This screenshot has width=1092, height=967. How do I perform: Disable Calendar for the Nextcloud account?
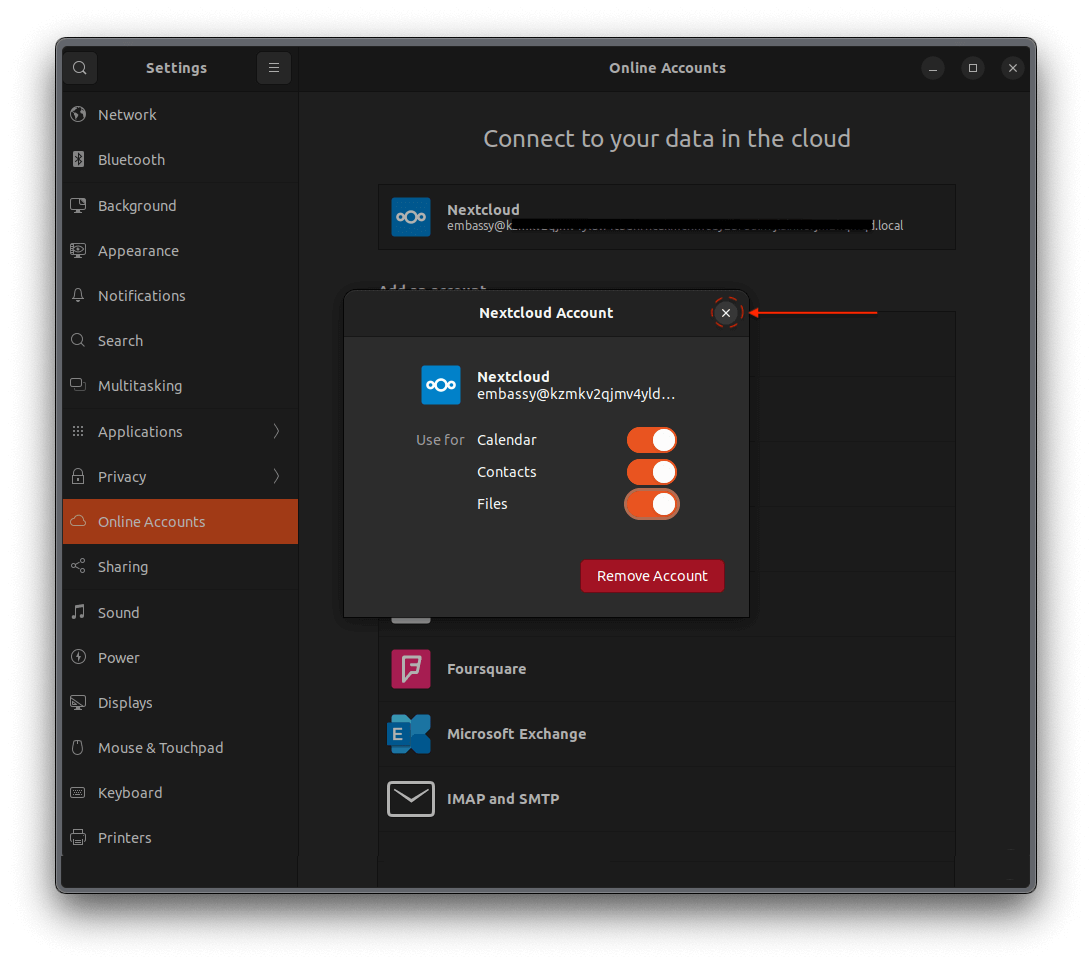tap(652, 439)
